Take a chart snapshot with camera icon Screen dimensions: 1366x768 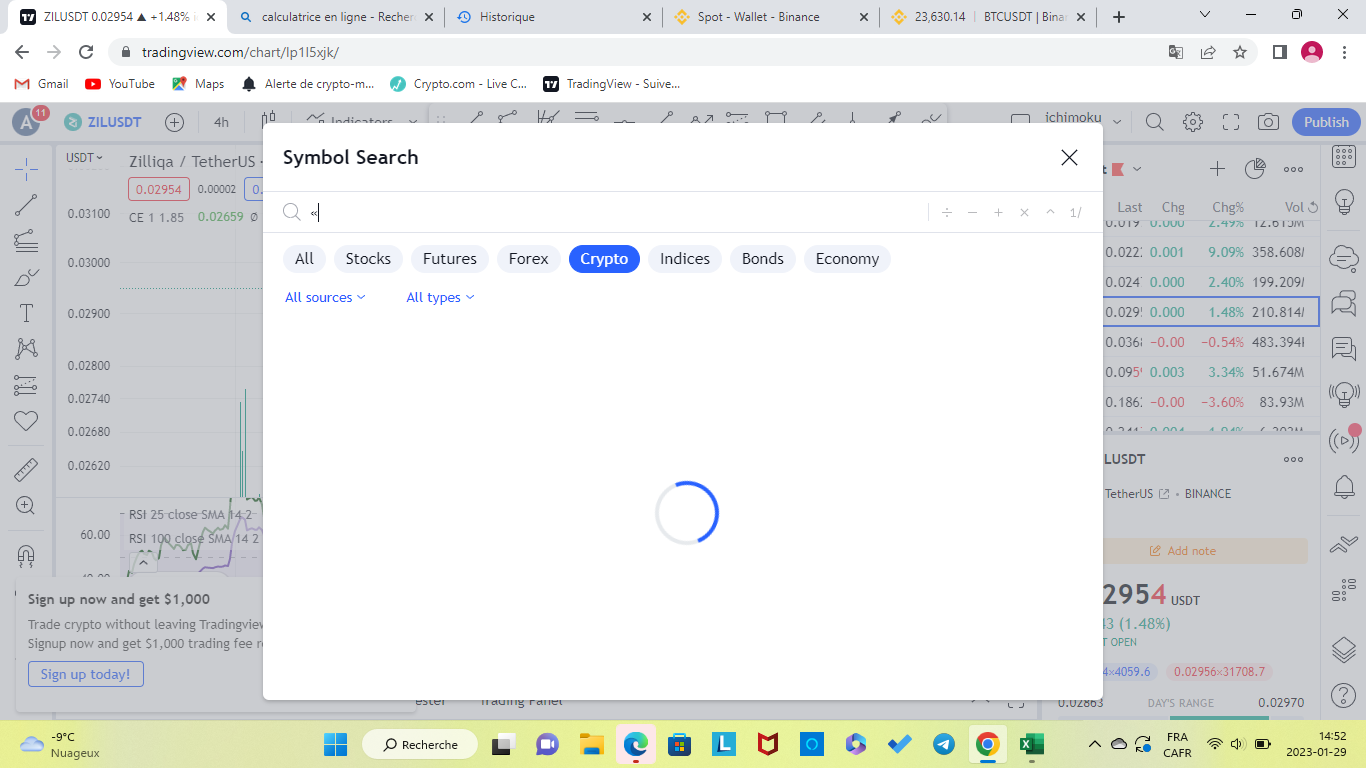[1268, 122]
